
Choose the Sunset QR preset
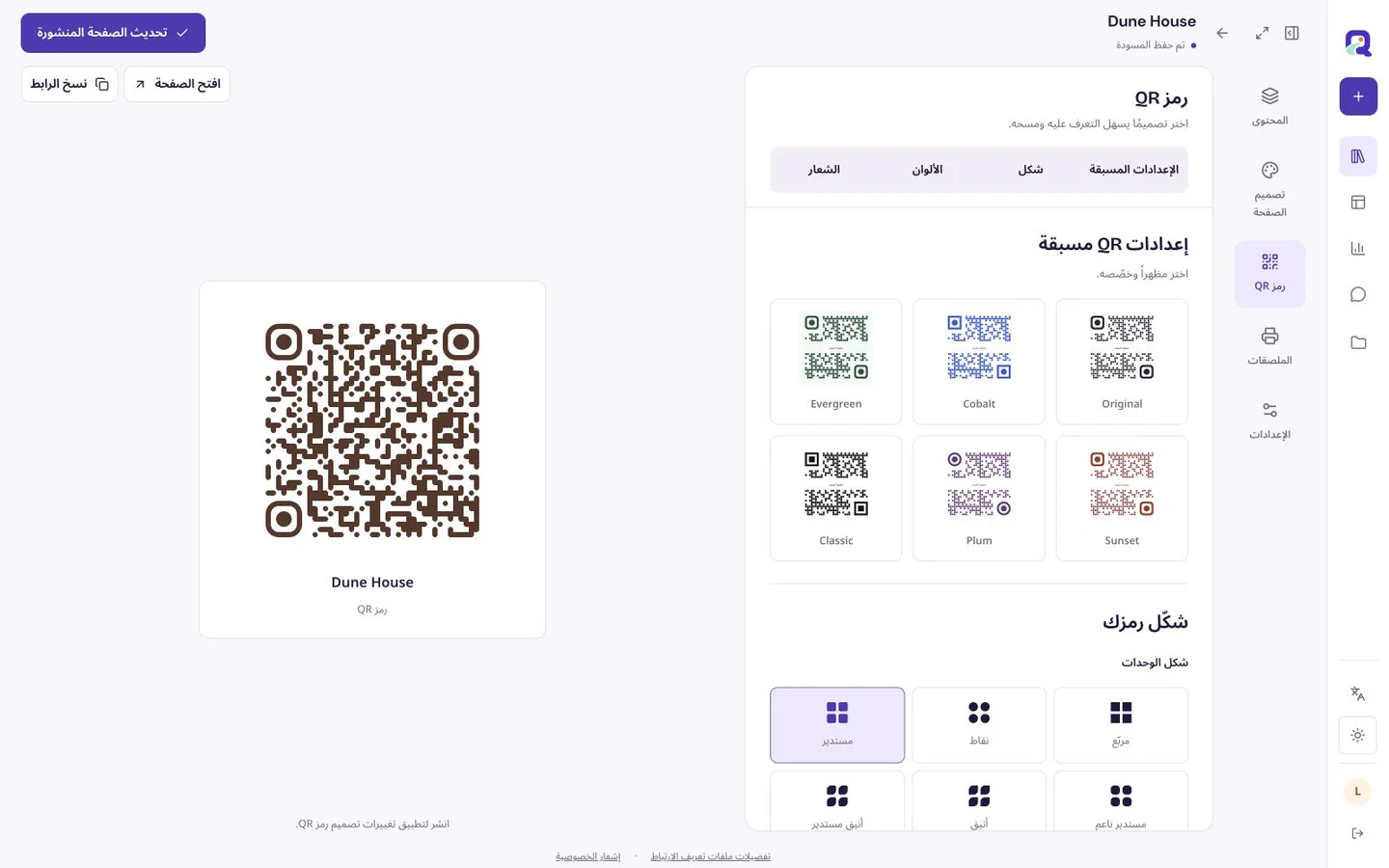tap(1122, 499)
